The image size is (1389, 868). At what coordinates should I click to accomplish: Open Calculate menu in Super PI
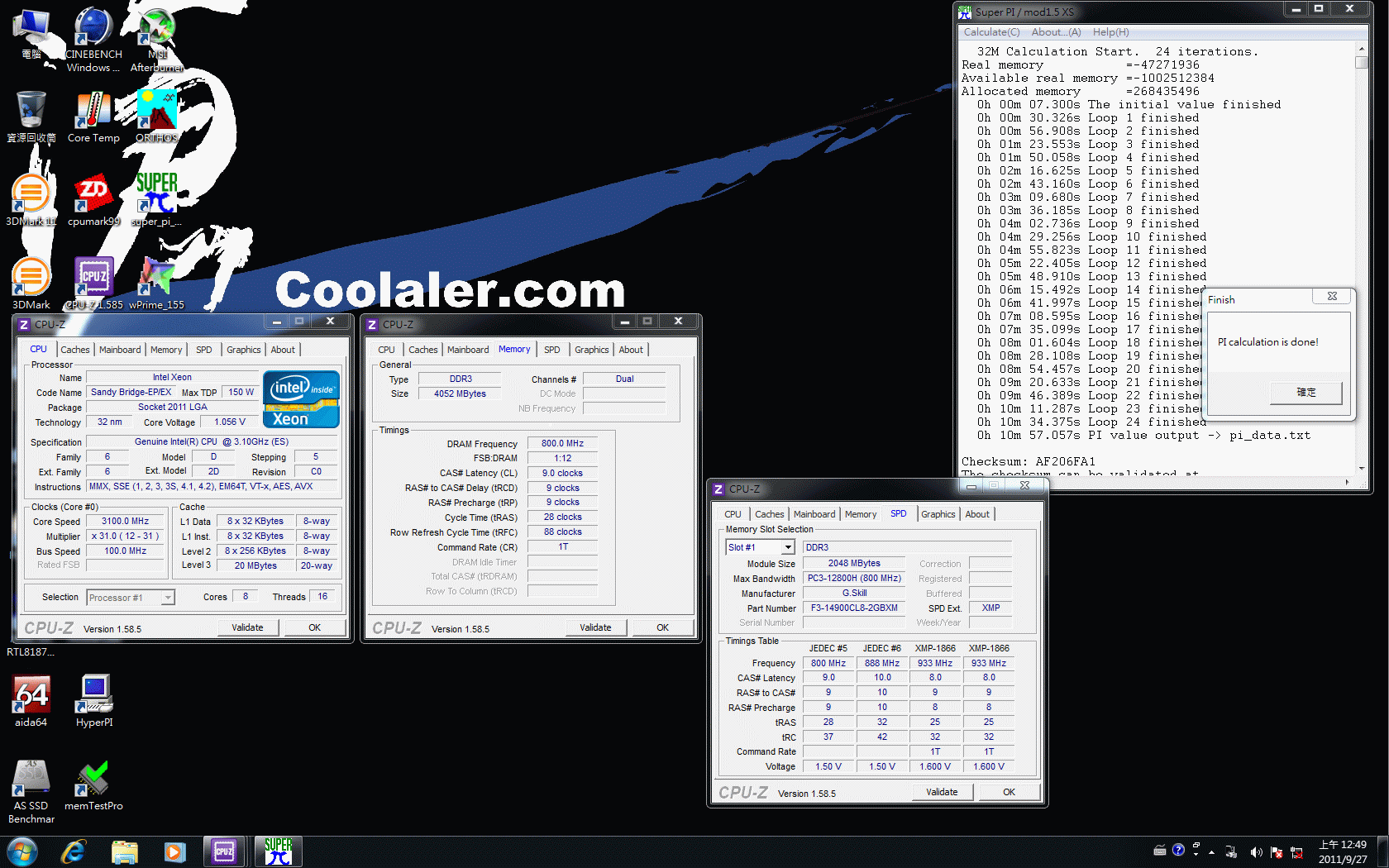point(991,32)
